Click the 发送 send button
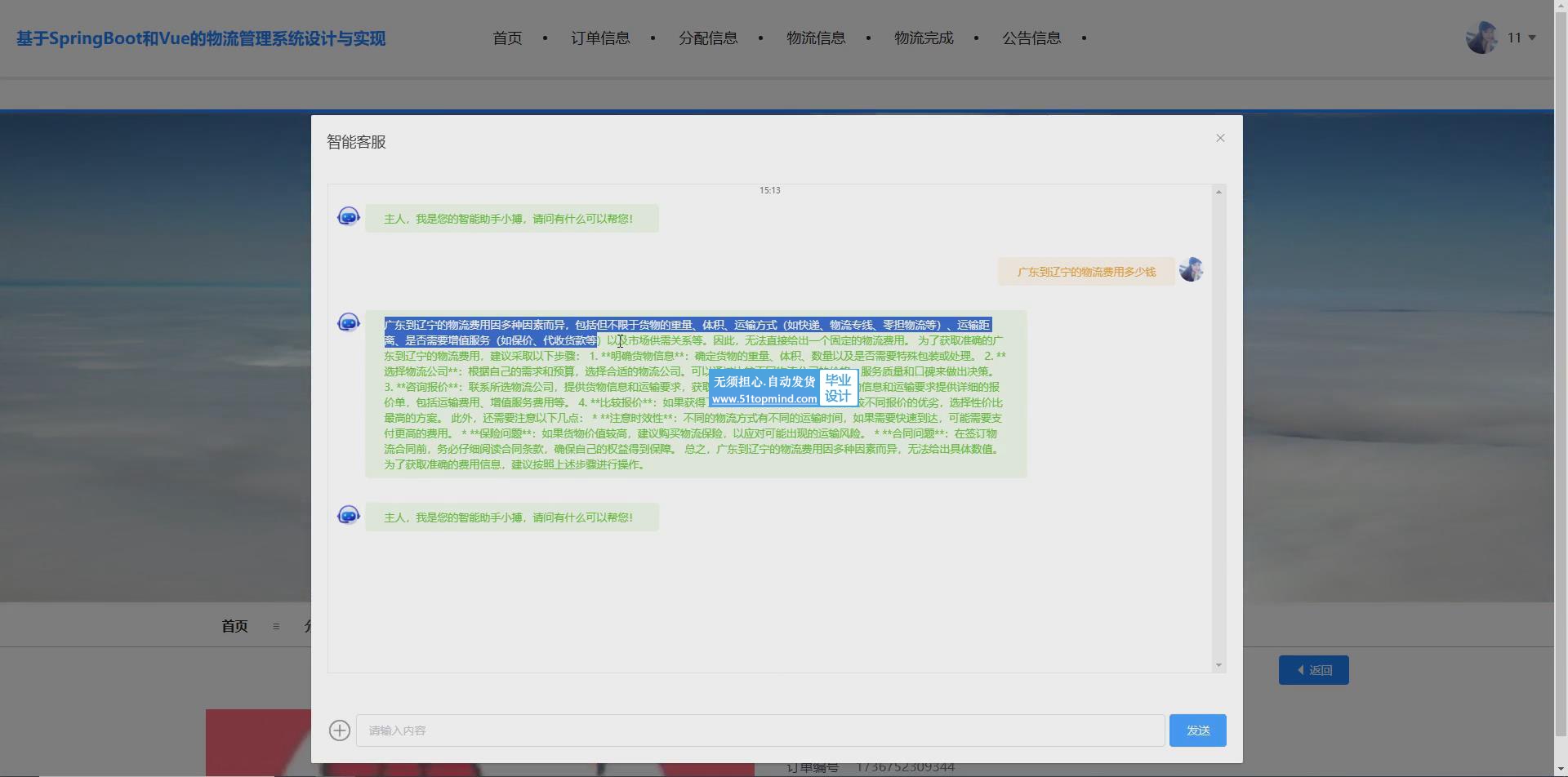This screenshot has width=1568, height=777. pos(1197,730)
